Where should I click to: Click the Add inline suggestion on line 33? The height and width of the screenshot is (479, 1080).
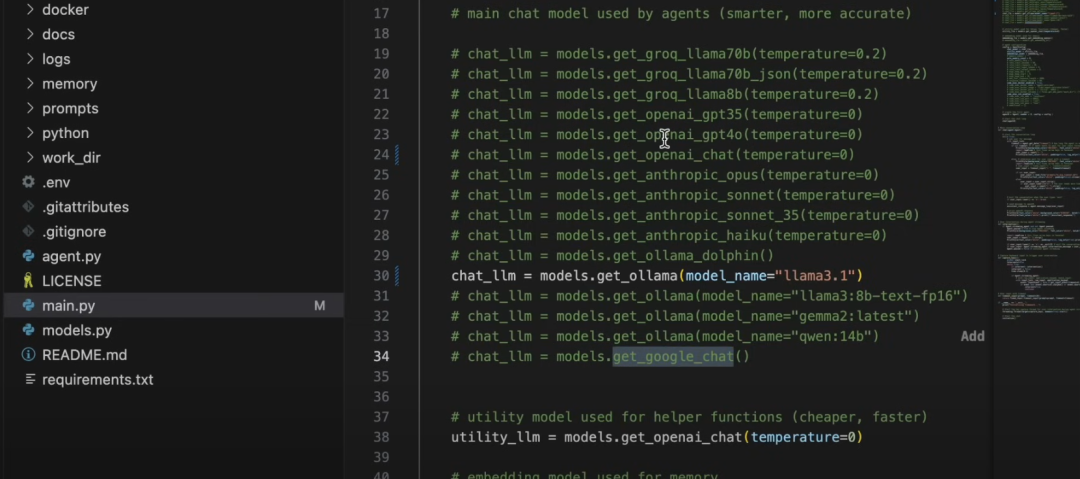tap(972, 336)
